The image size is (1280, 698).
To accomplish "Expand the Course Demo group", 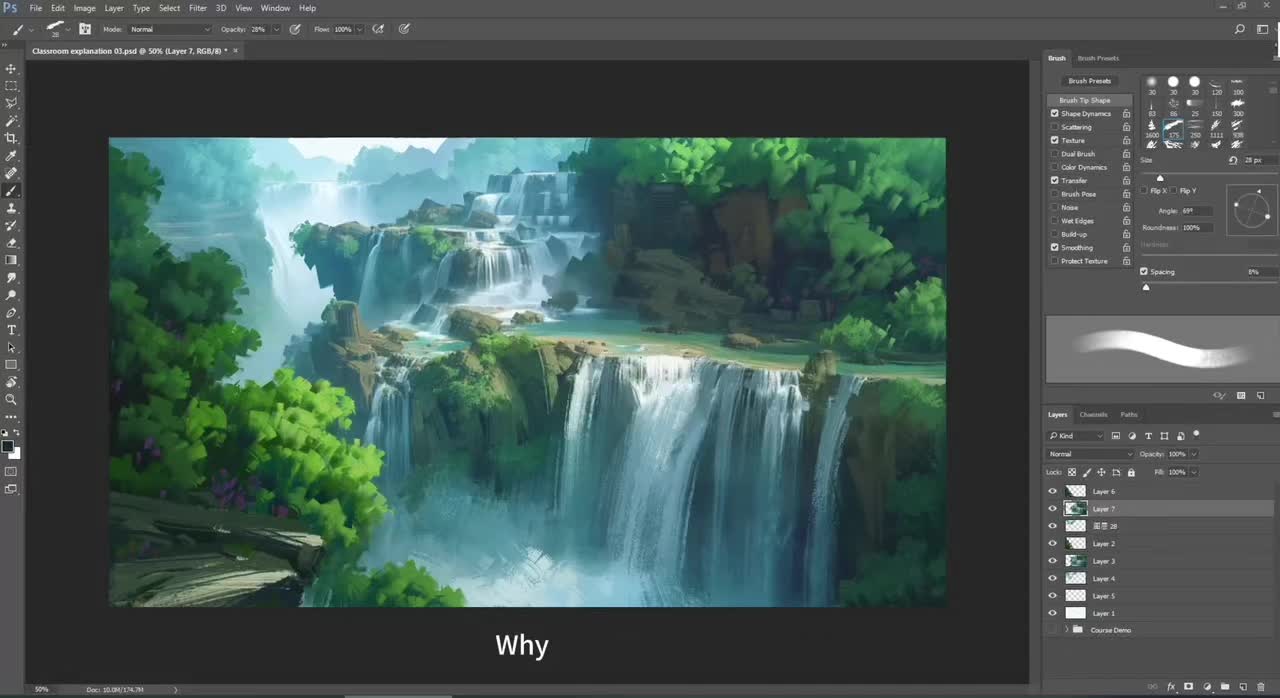I will coord(1067,630).
